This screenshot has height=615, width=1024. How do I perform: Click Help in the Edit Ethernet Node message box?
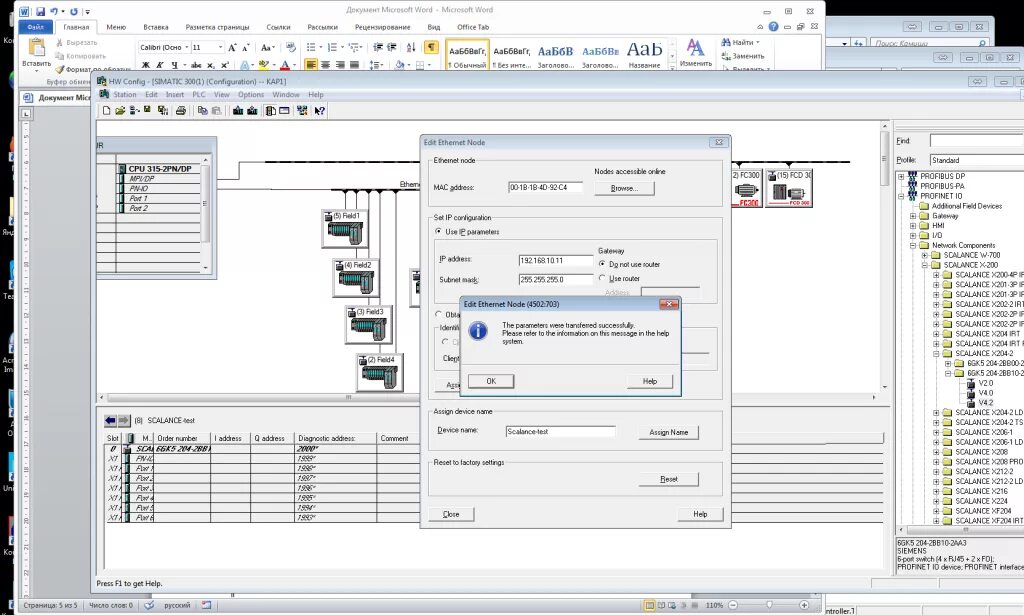coord(650,381)
